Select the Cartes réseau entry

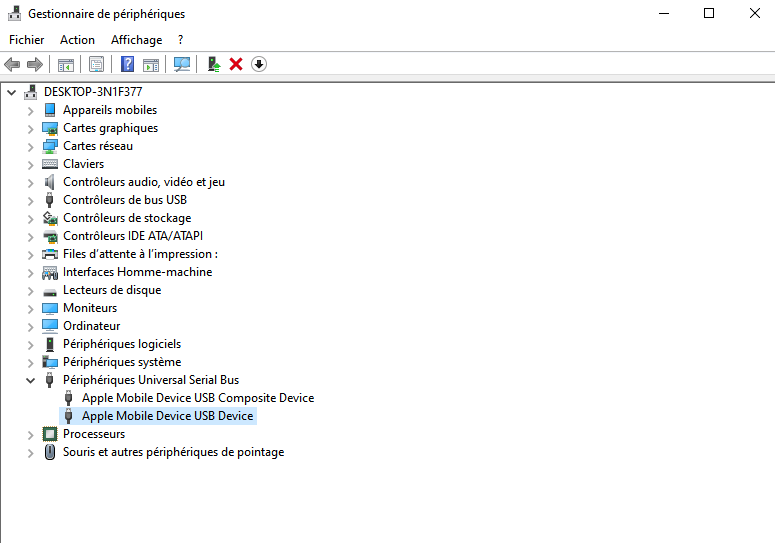click(97, 146)
